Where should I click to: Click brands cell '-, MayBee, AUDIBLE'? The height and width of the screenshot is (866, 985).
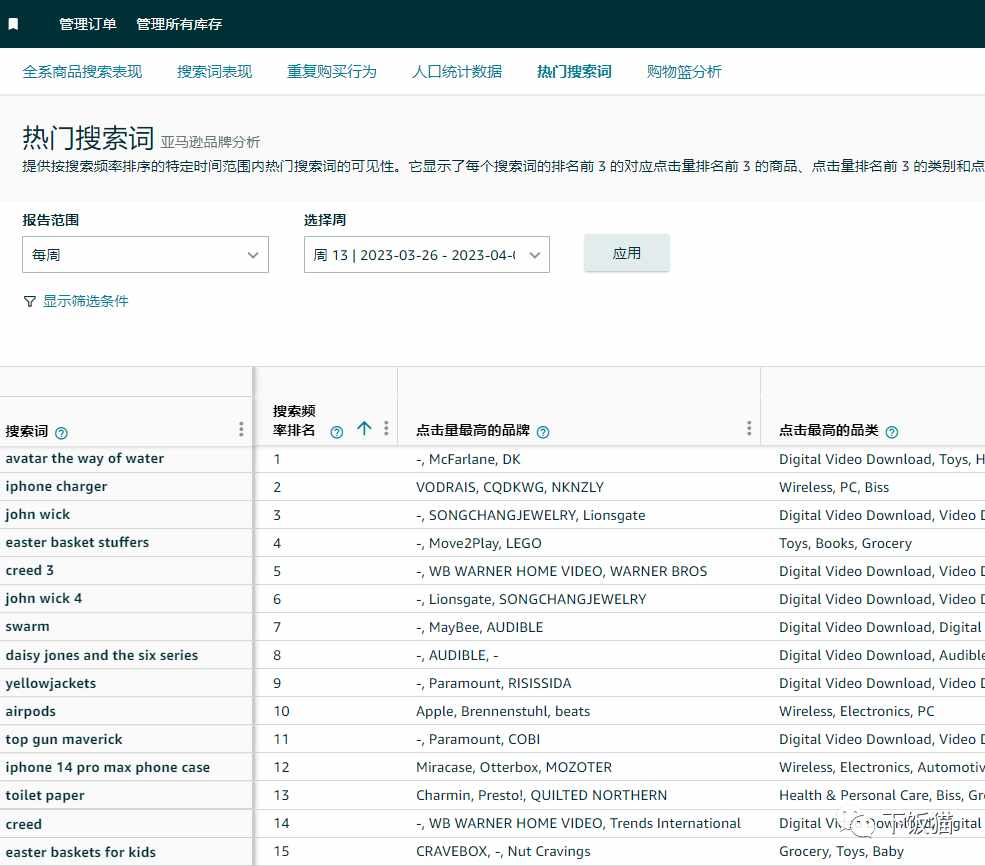(480, 627)
